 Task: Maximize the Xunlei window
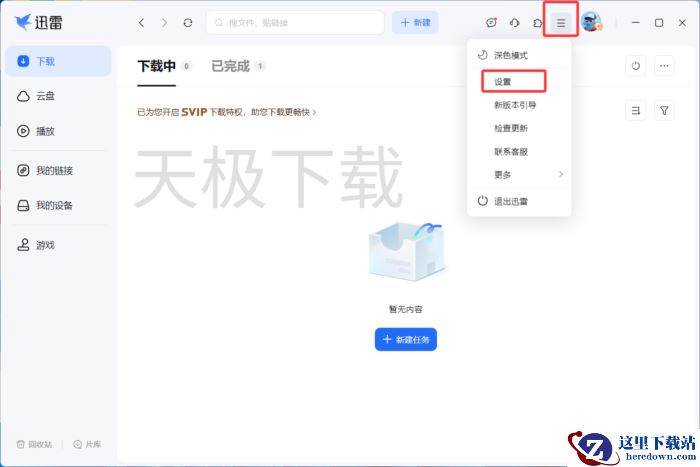tap(659, 23)
